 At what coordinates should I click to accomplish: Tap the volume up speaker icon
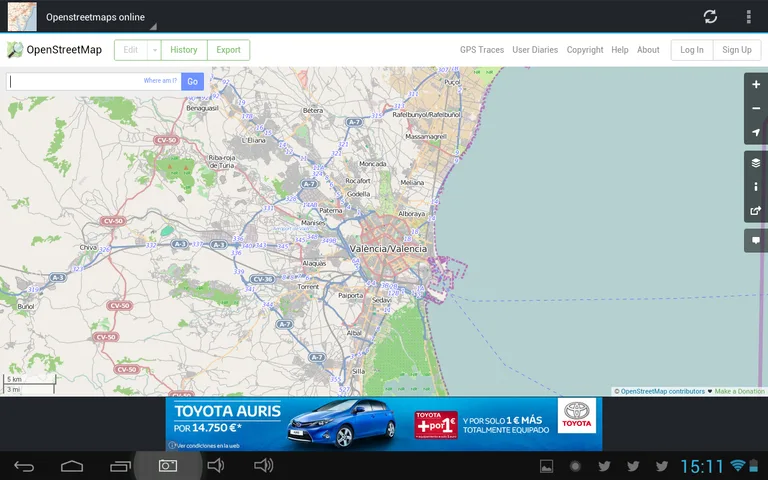coord(264,465)
